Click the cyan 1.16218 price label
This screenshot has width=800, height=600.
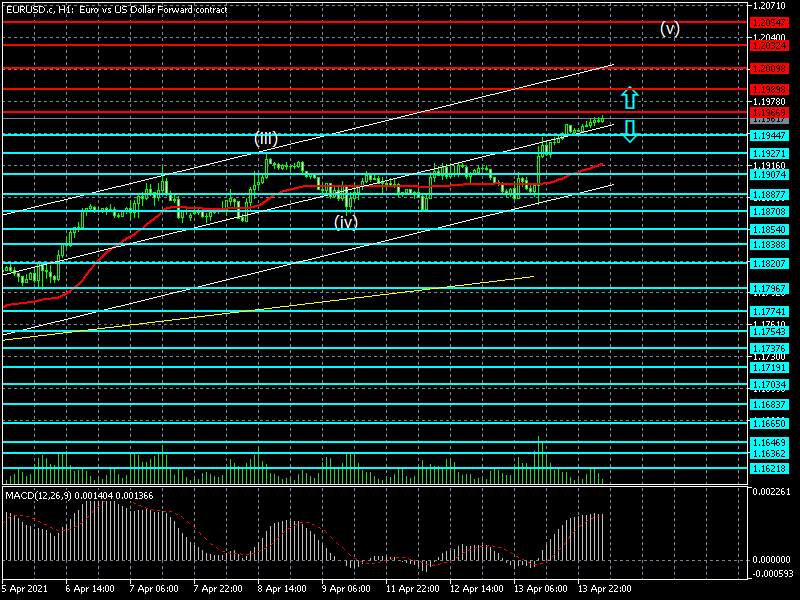click(x=769, y=468)
